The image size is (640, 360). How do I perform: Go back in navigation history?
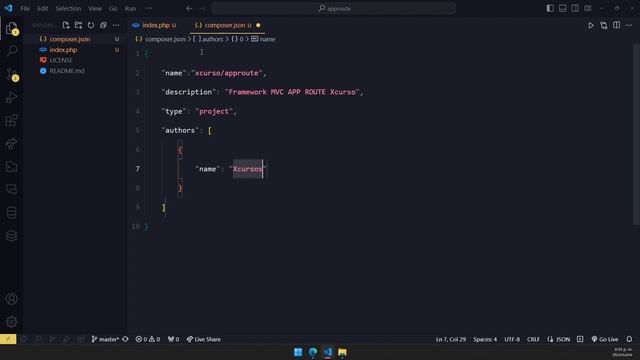189,8
